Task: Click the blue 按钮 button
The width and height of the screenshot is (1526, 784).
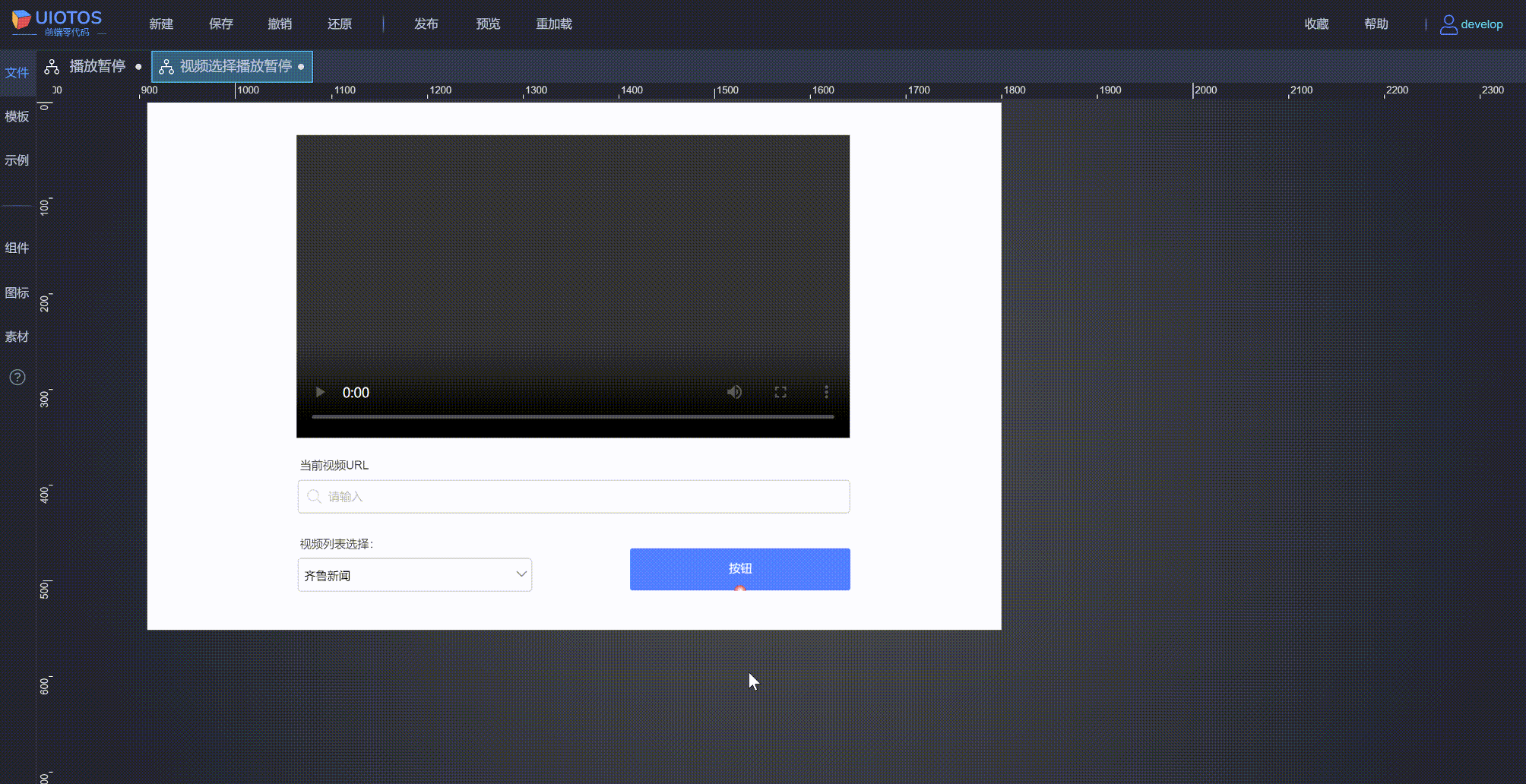Action: click(x=739, y=569)
